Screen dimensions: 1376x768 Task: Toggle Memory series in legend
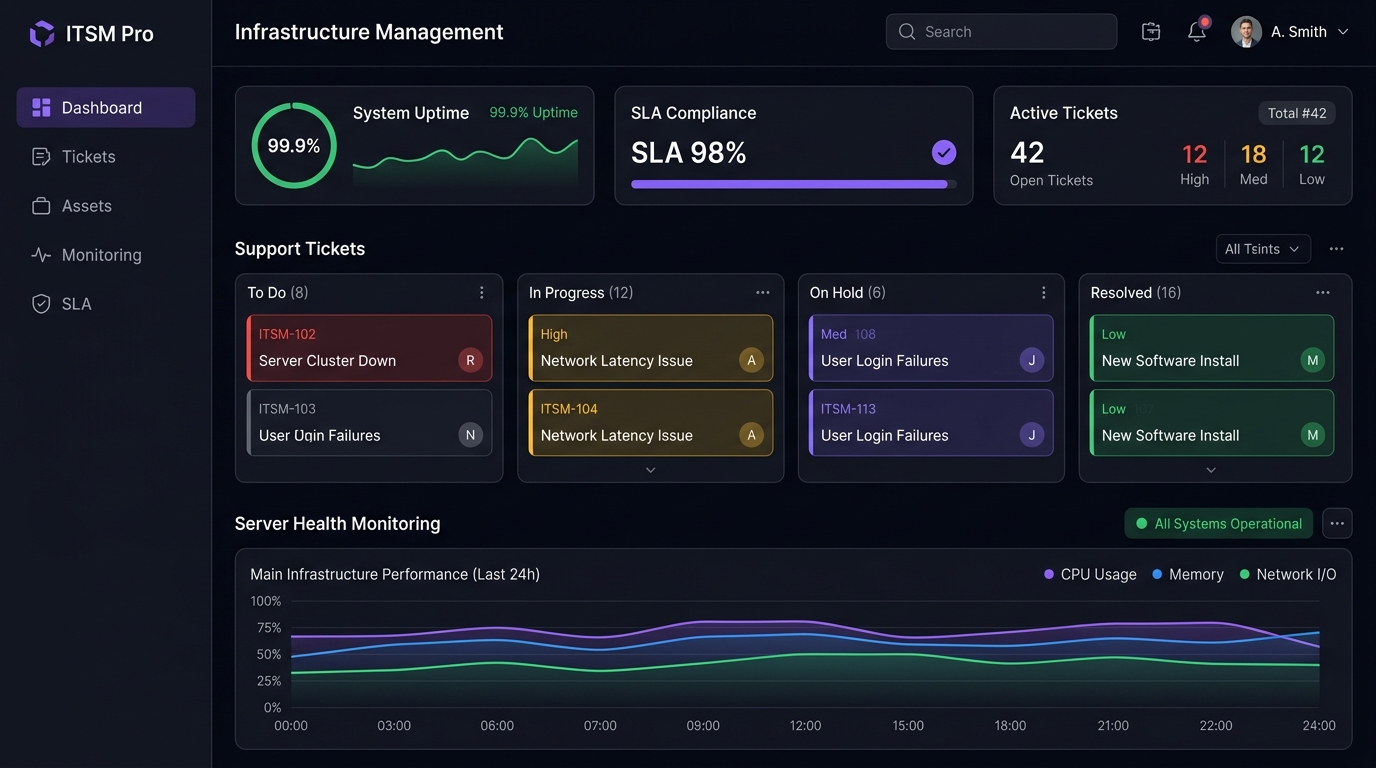(x=1187, y=574)
